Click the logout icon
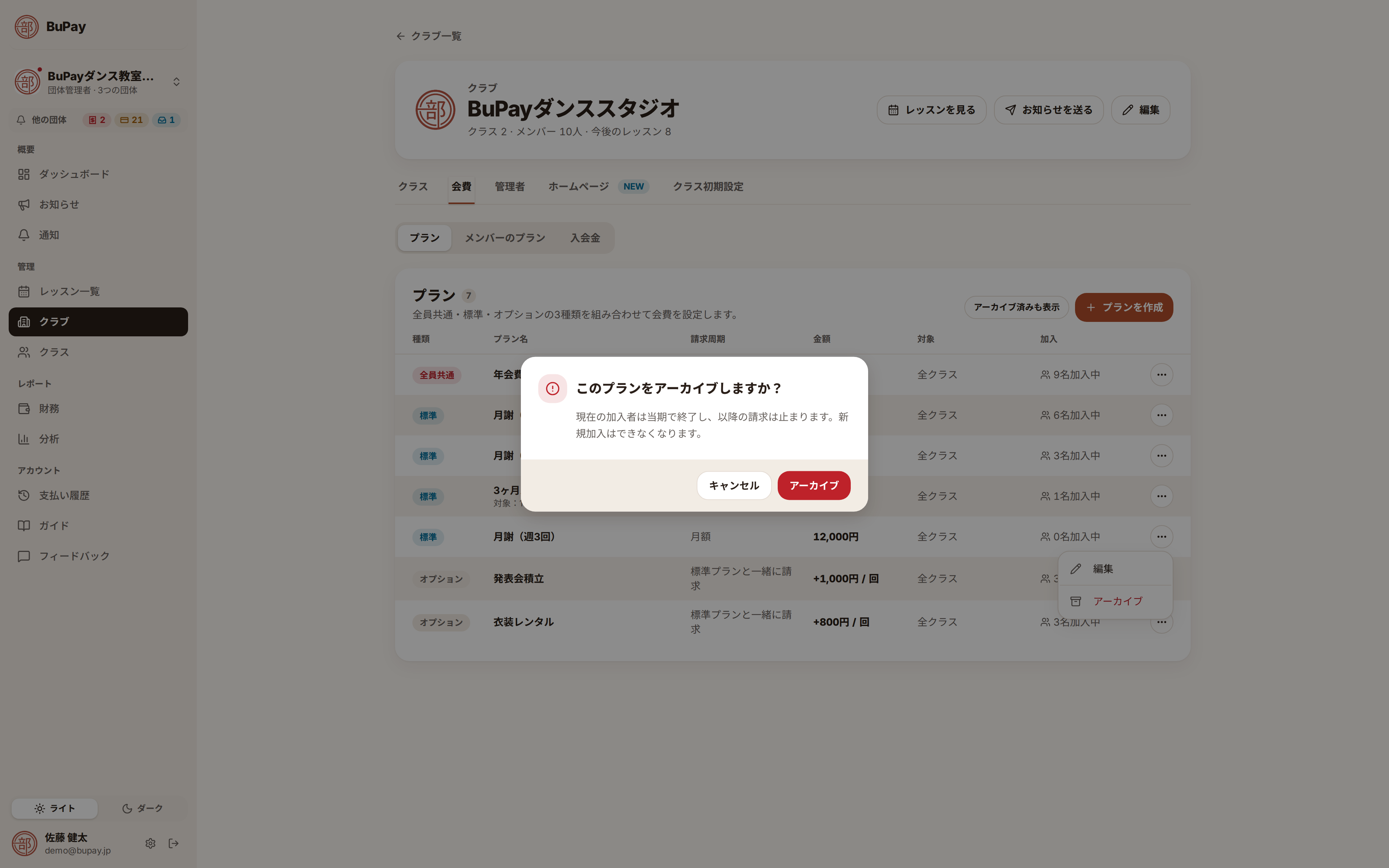The image size is (1389, 868). click(x=173, y=843)
